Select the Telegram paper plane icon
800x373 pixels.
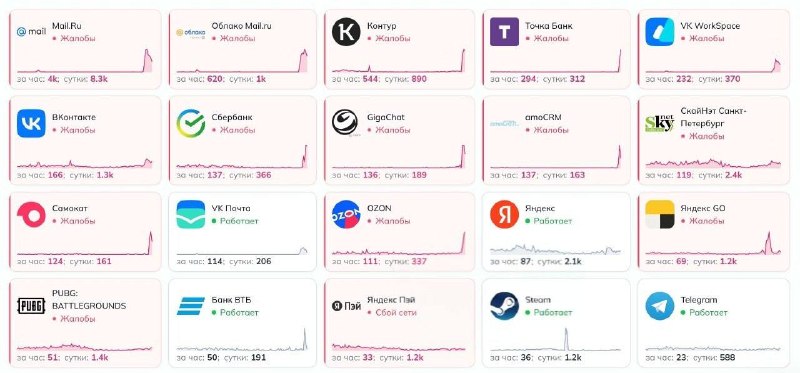(x=660, y=306)
